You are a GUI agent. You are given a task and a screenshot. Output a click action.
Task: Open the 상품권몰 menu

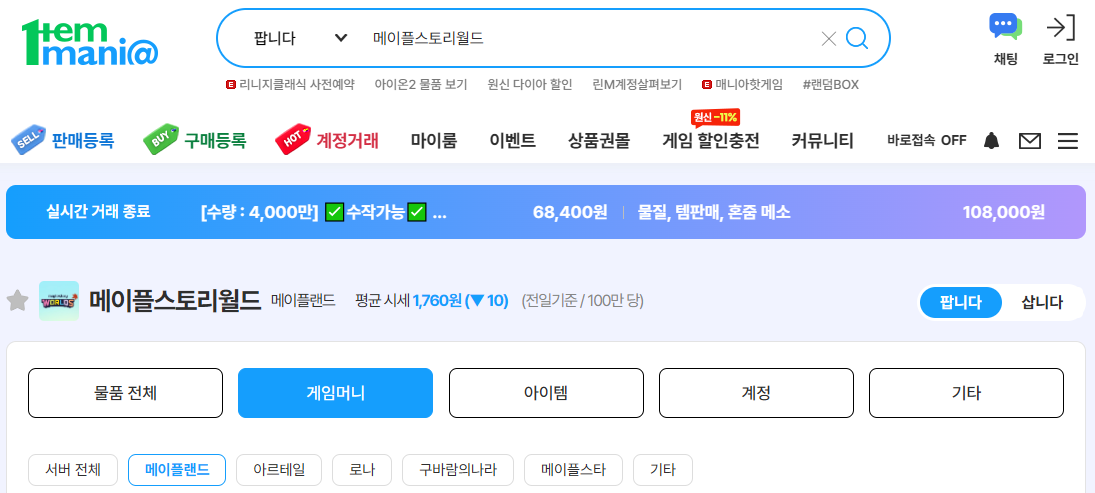pos(599,141)
